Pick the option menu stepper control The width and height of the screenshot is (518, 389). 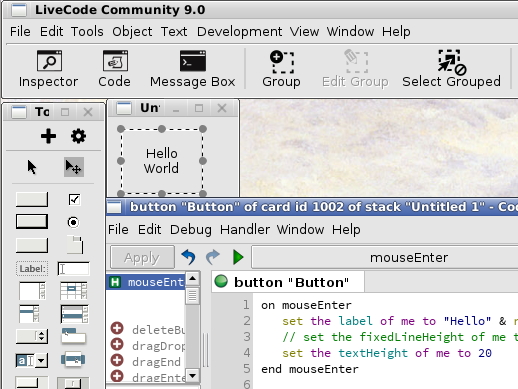pos(32,336)
